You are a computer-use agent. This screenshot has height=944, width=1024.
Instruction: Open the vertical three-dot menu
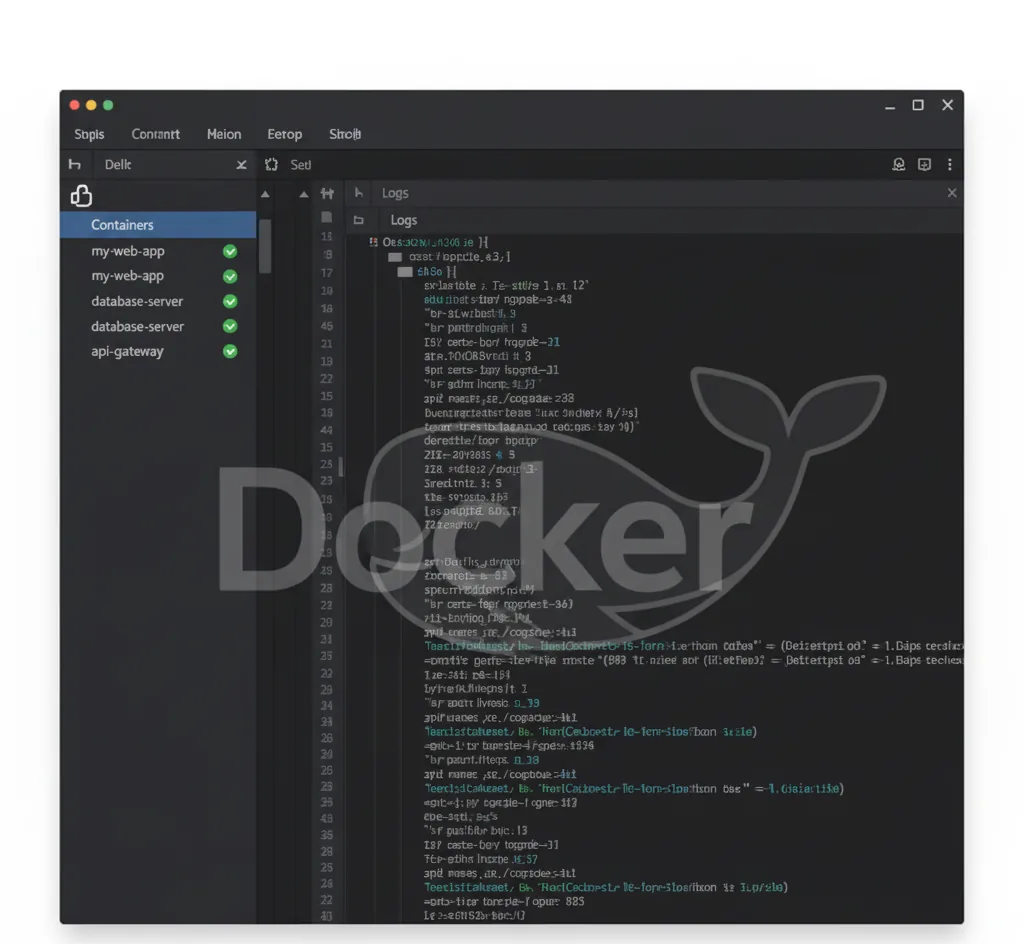[x=950, y=165]
